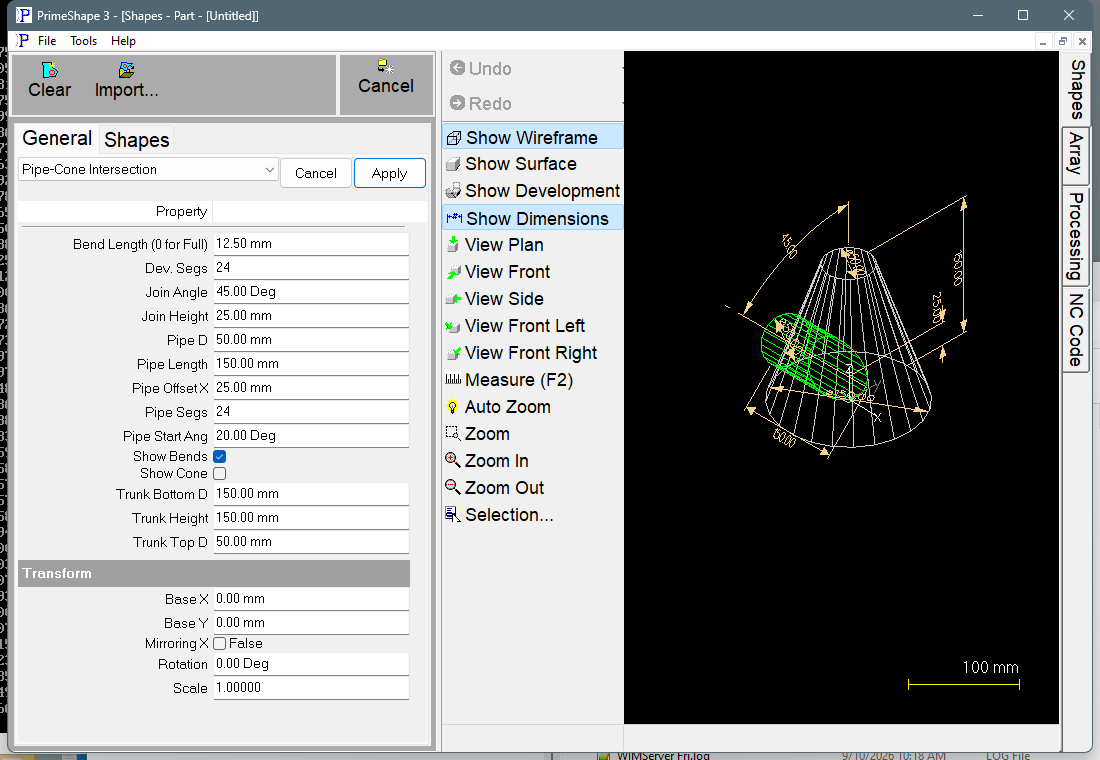Screen dimensions: 1100x760
Task: Toggle Show Dimensions
Action: click(x=532, y=219)
